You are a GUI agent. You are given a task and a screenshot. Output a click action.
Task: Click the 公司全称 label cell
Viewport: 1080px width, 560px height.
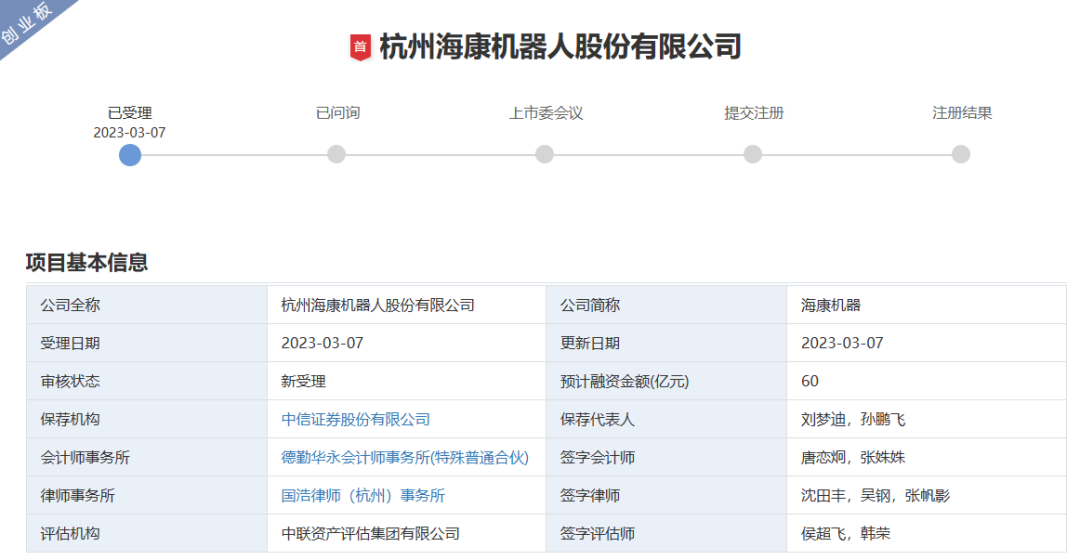pyautogui.click(x=147, y=305)
